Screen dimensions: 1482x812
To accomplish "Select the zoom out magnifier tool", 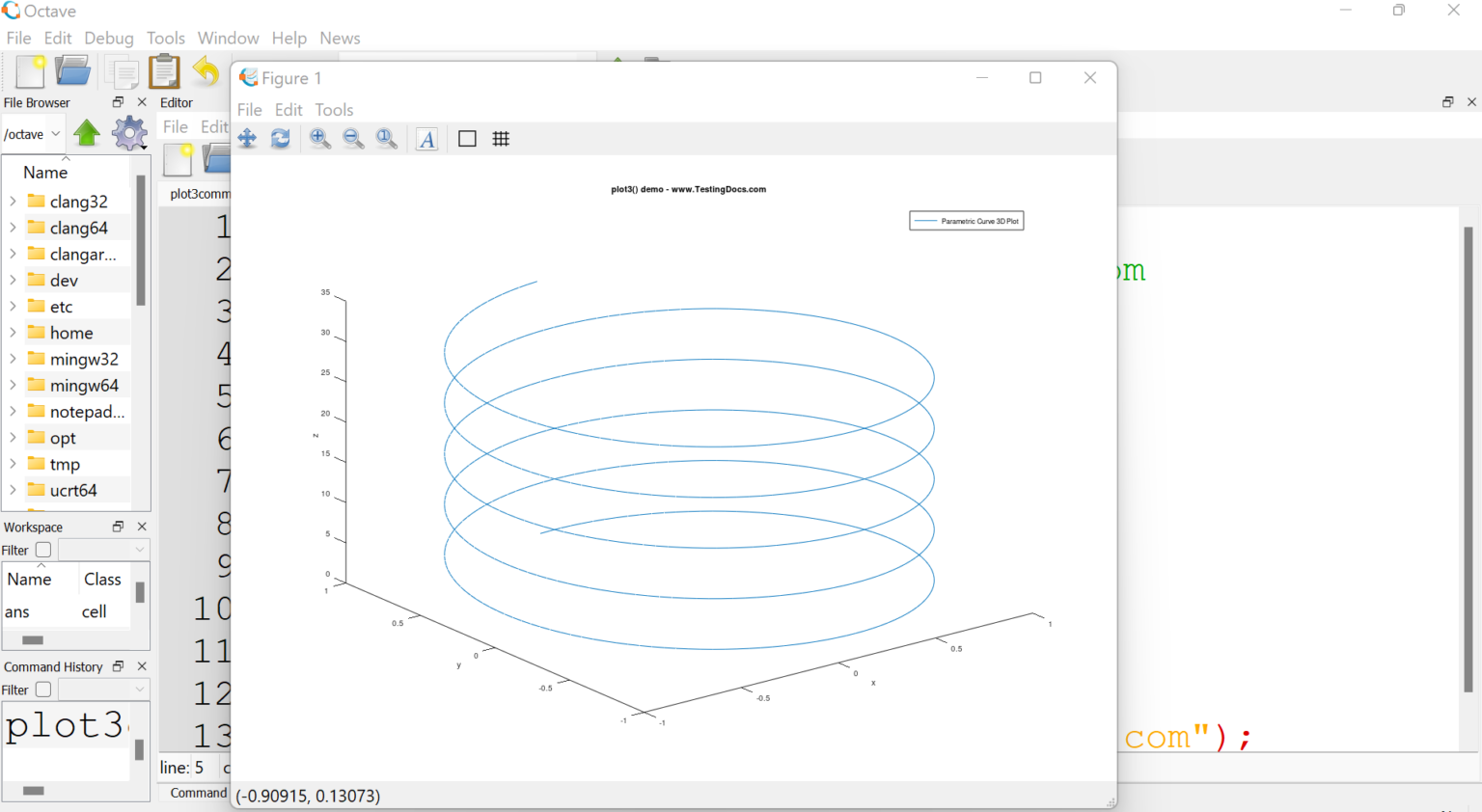I will tap(353, 138).
